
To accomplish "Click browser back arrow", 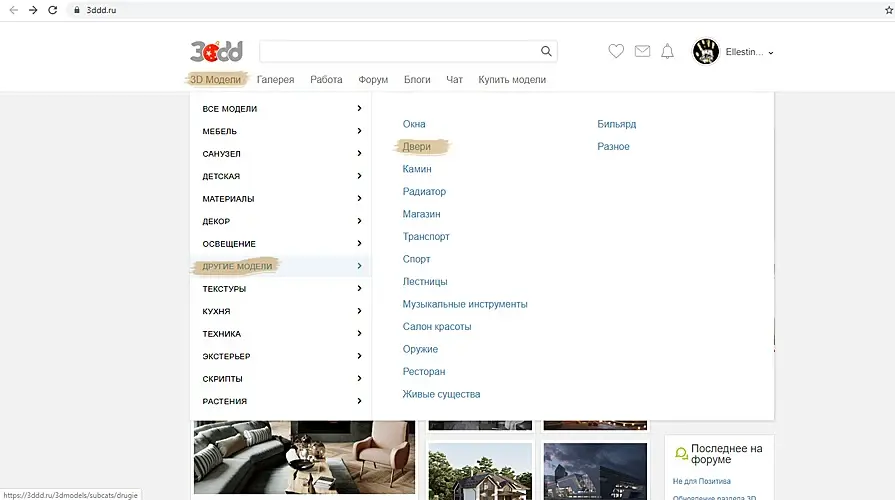I will tap(14, 10).
